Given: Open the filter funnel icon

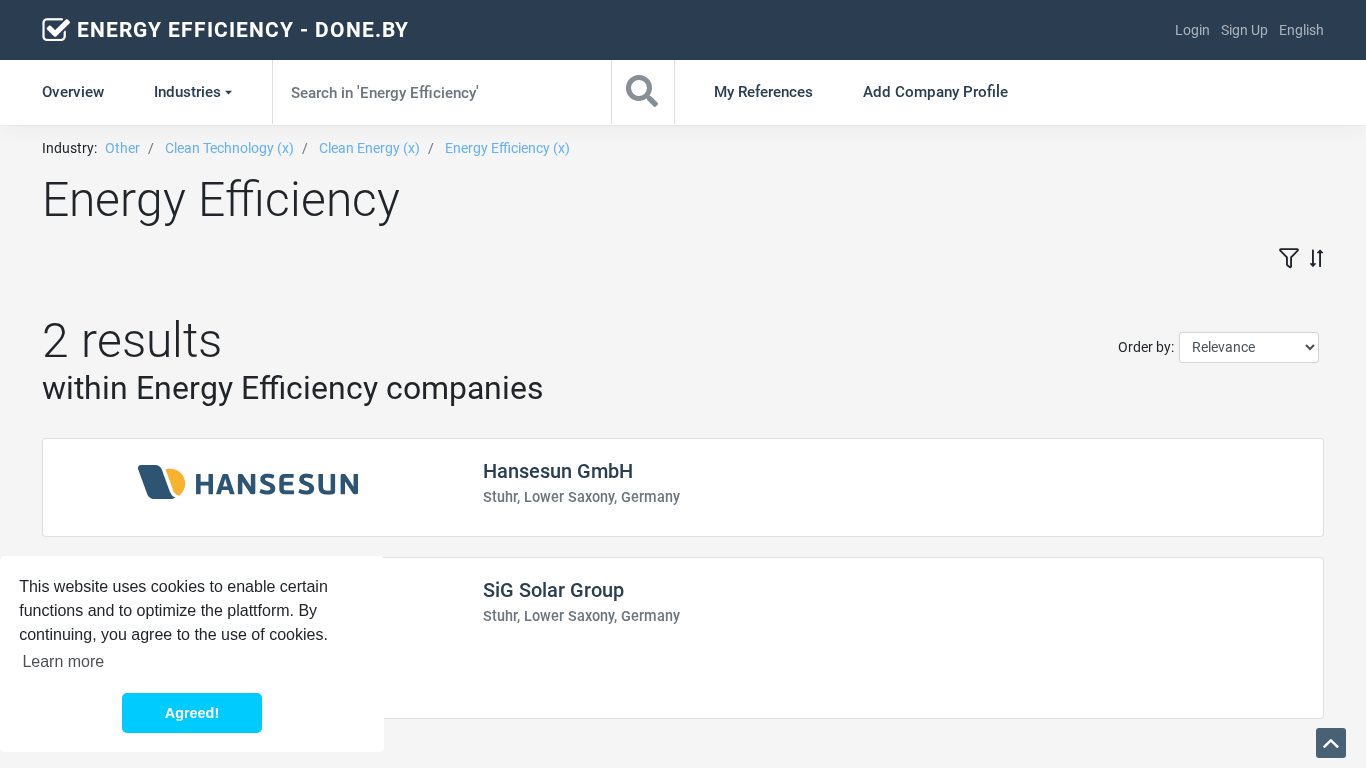Looking at the screenshot, I should (x=1288, y=258).
